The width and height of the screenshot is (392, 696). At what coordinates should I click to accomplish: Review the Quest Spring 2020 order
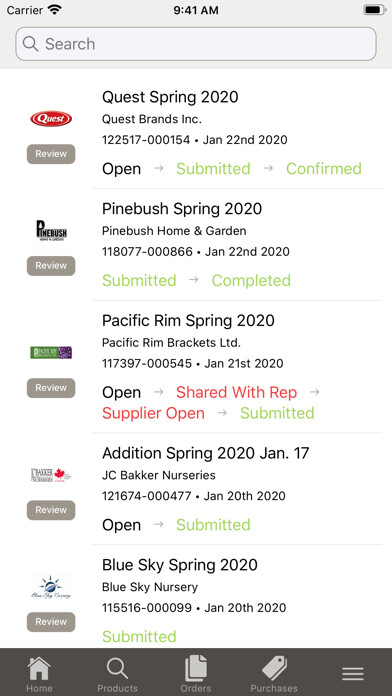coord(51,154)
